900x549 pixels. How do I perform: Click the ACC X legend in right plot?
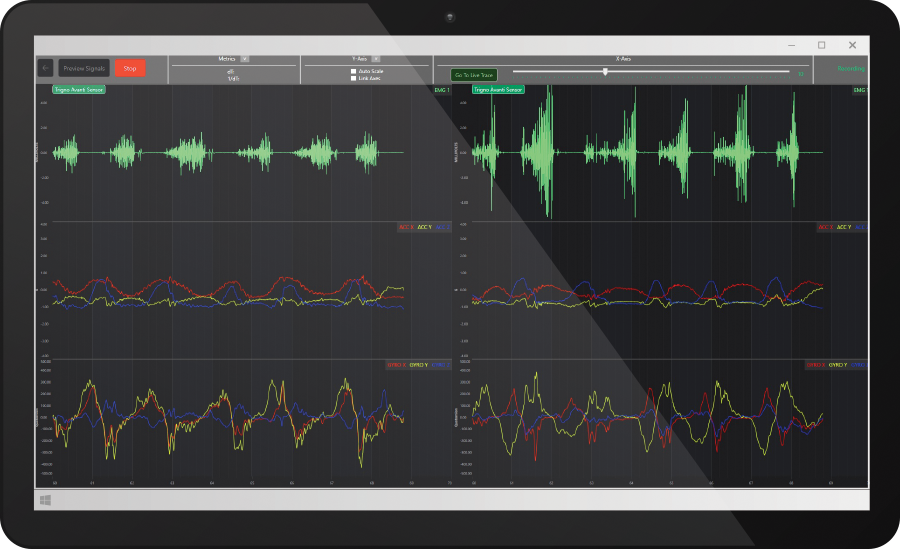[x=825, y=227]
